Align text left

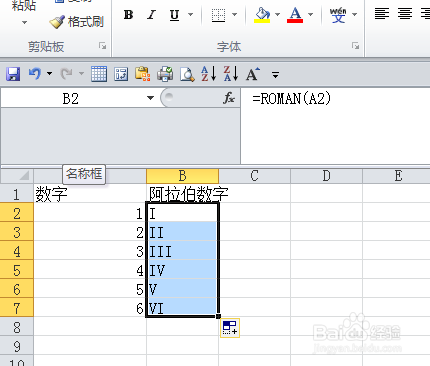(382, 14)
